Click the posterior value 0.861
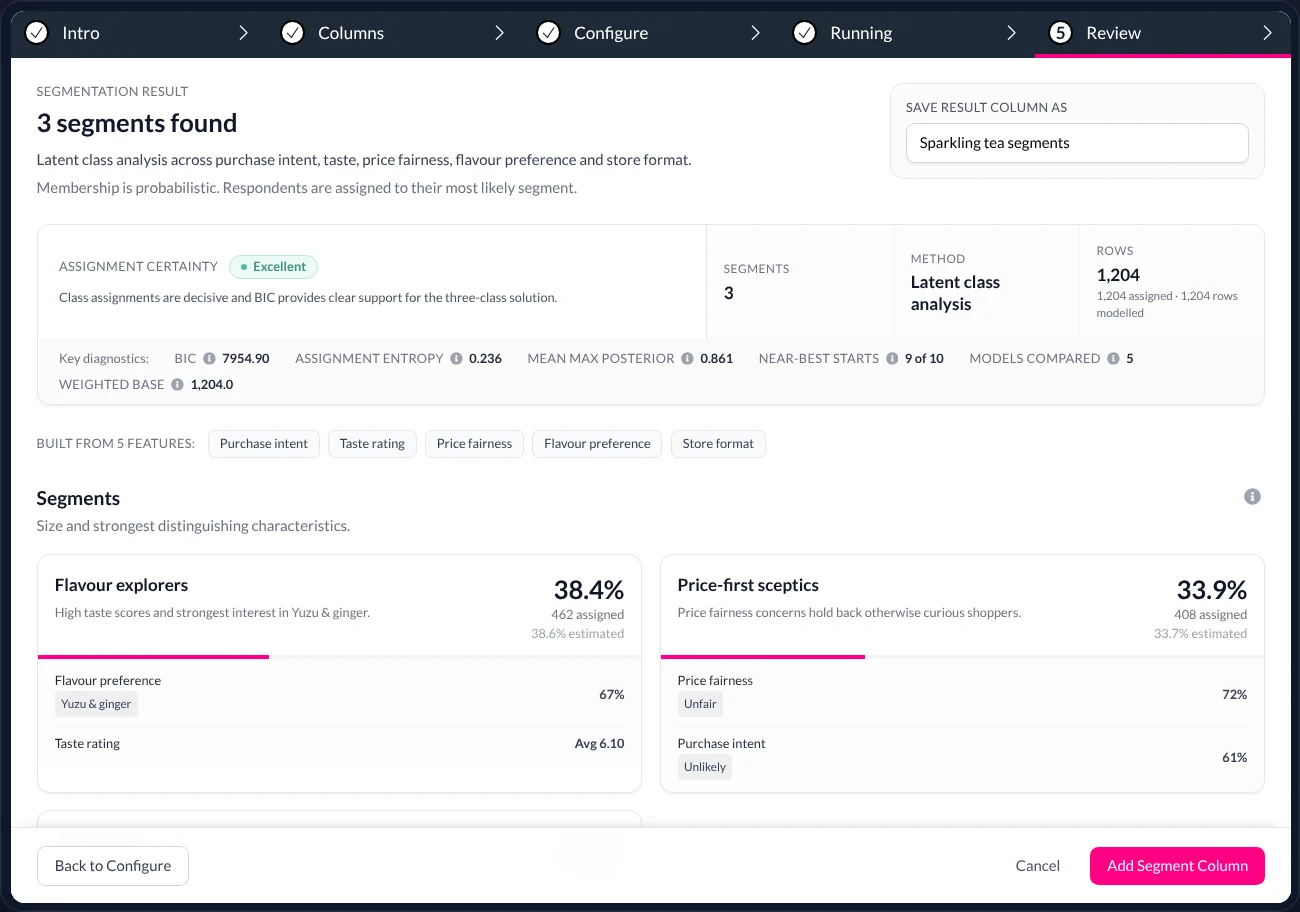Image resolution: width=1300 pixels, height=912 pixels. 716,359
